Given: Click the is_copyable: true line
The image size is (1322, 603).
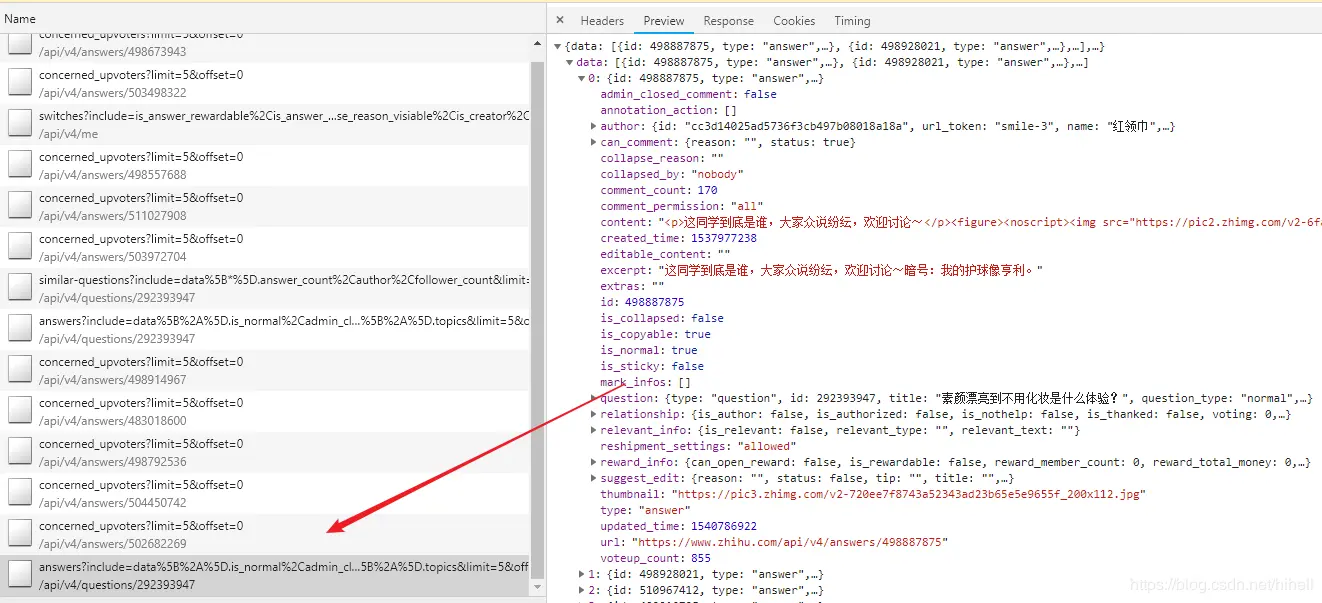Looking at the screenshot, I should click(656, 334).
